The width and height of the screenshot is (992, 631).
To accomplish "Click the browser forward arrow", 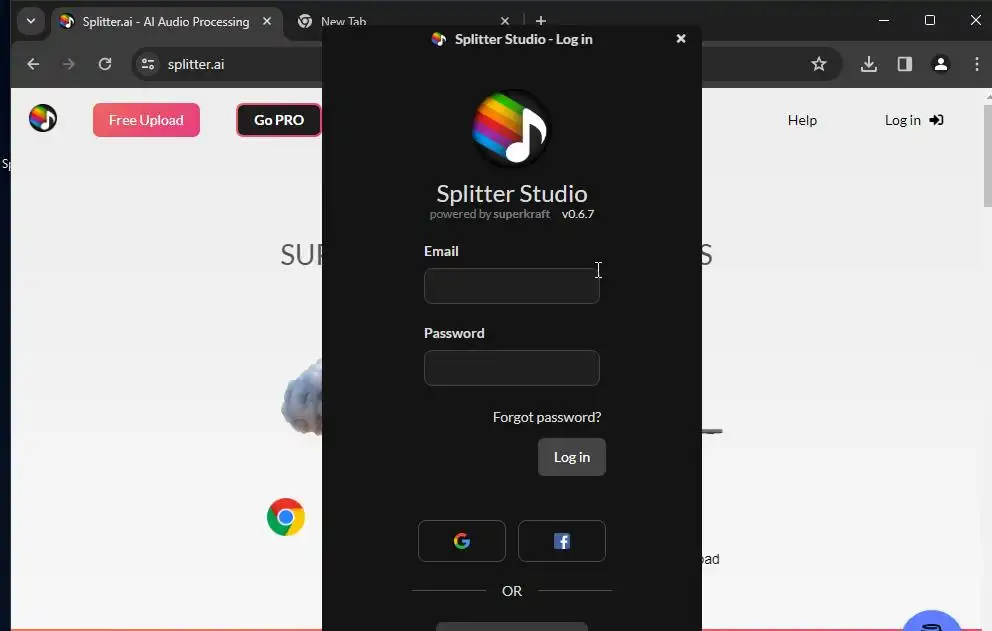I will [x=68, y=64].
